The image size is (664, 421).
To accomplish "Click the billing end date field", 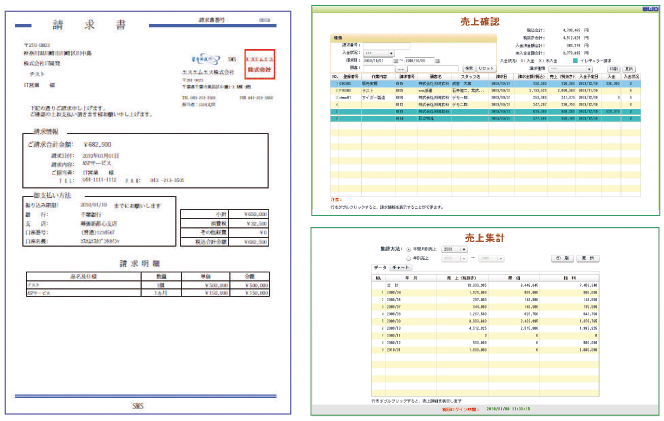I will pos(419,61).
